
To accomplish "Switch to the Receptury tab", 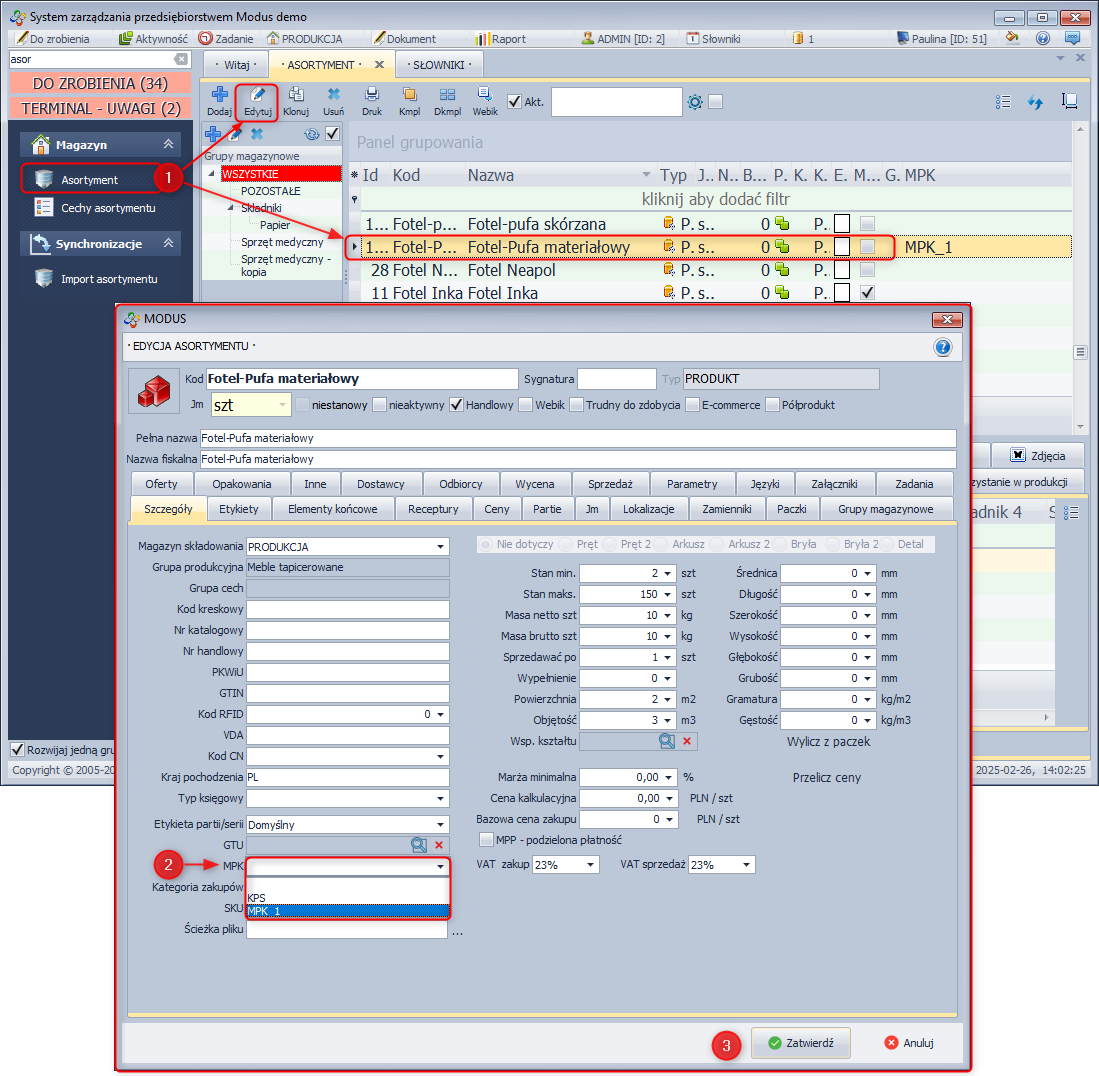I will tap(433, 509).
